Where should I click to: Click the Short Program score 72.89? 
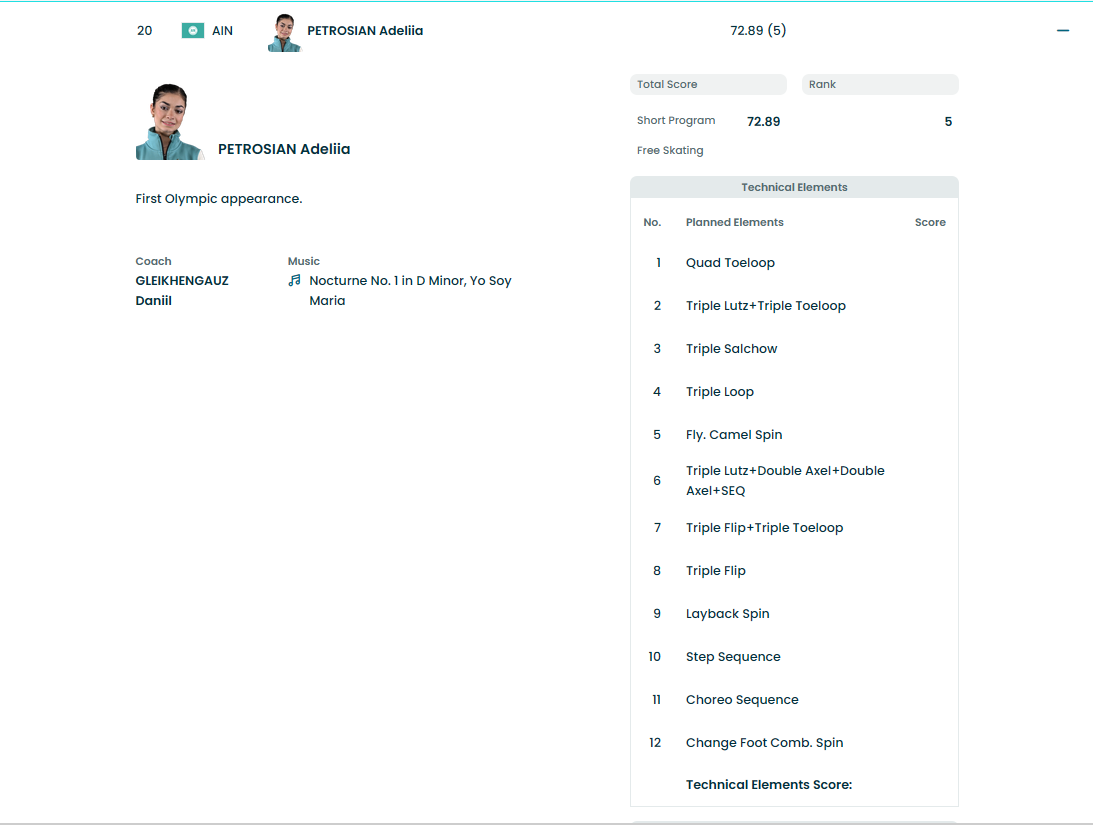pyautogui.click(x=763, y=121)
